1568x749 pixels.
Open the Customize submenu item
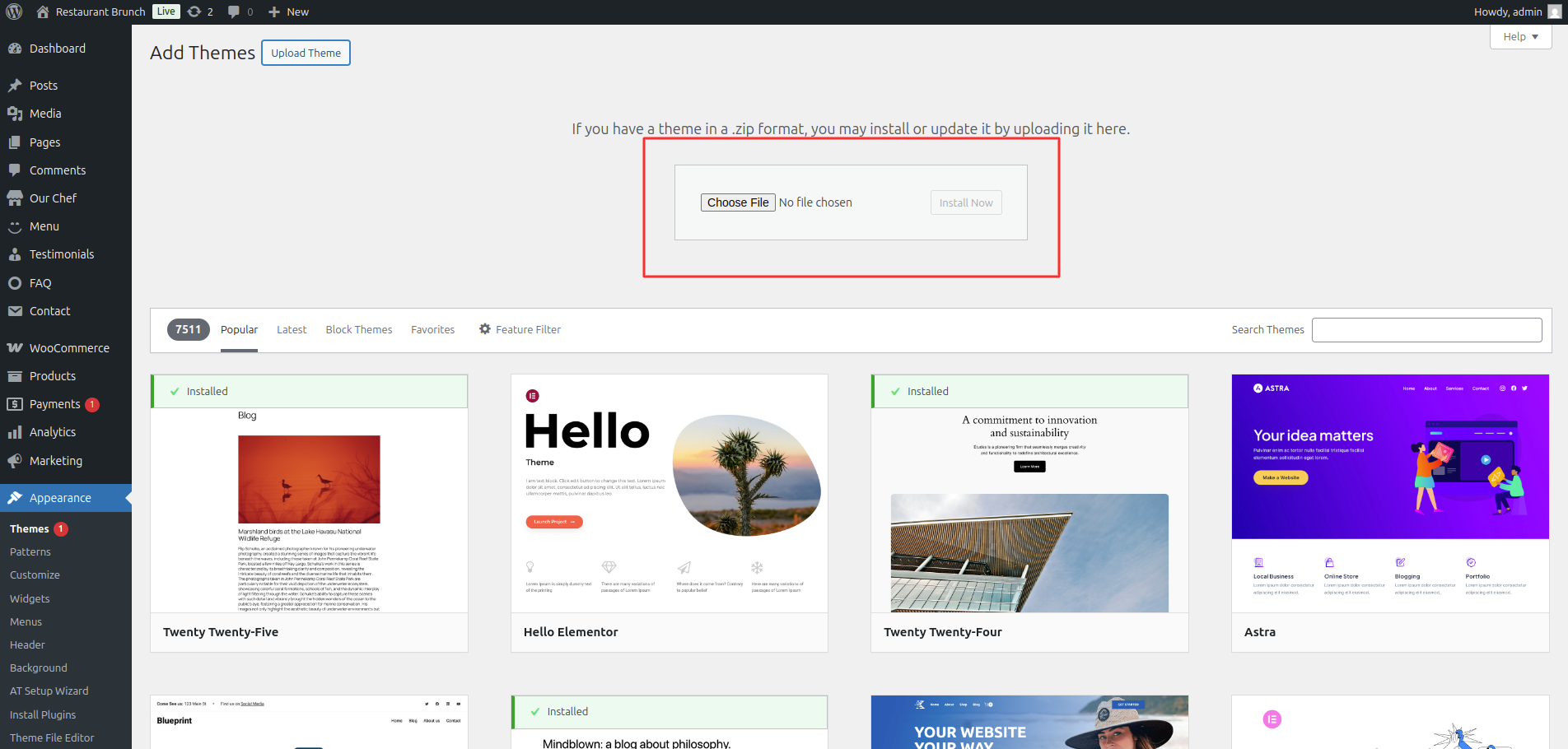tap(35, 575)
